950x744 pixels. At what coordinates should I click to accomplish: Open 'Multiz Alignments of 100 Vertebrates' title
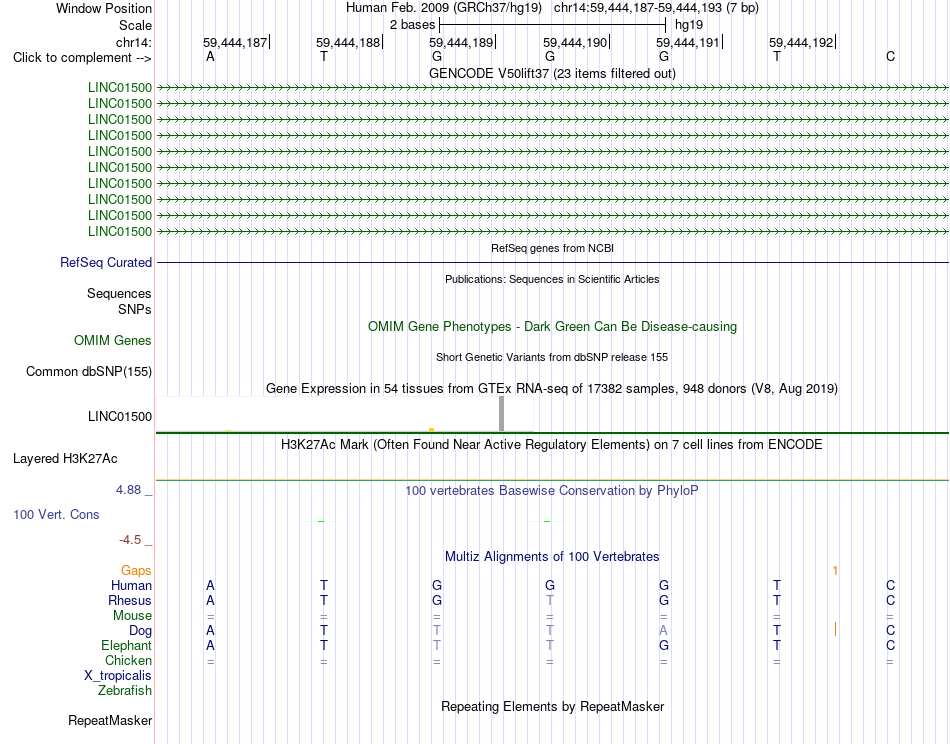(x=552, y=556)
